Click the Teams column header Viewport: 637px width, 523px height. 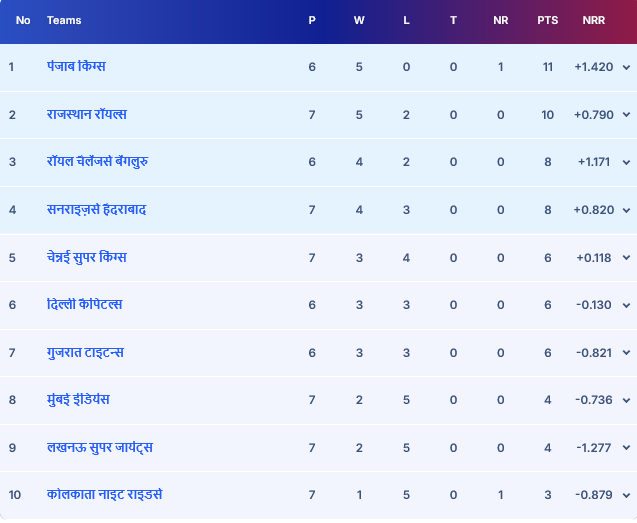coord(64,20)
